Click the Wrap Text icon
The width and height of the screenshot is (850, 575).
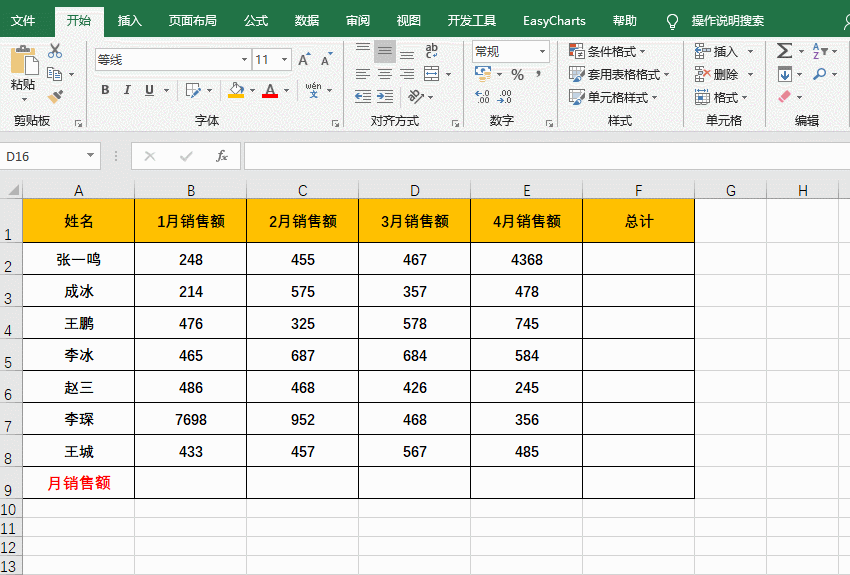coord(432,51)
